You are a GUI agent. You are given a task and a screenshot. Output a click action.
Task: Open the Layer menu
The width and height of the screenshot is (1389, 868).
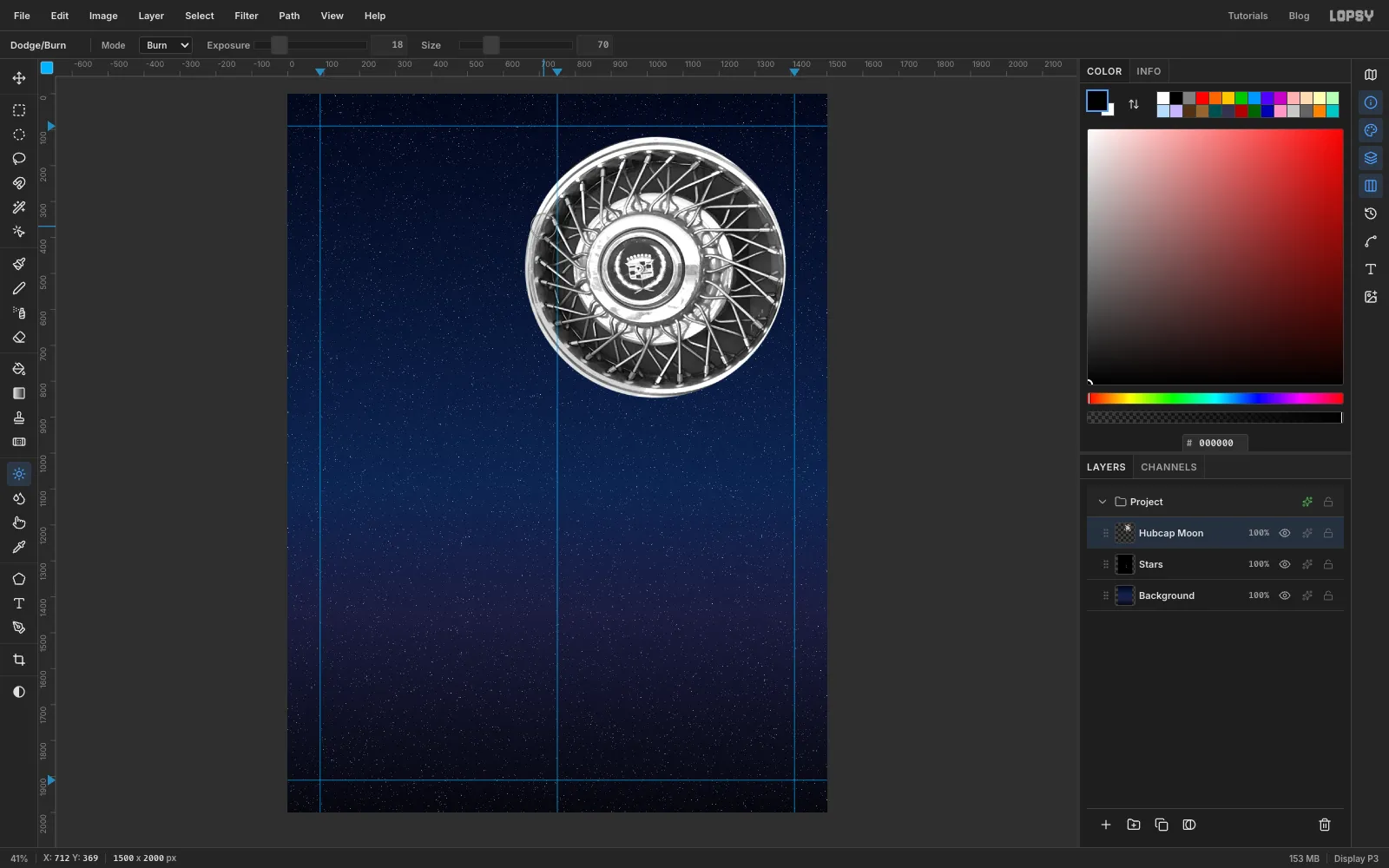click(151, 16)
